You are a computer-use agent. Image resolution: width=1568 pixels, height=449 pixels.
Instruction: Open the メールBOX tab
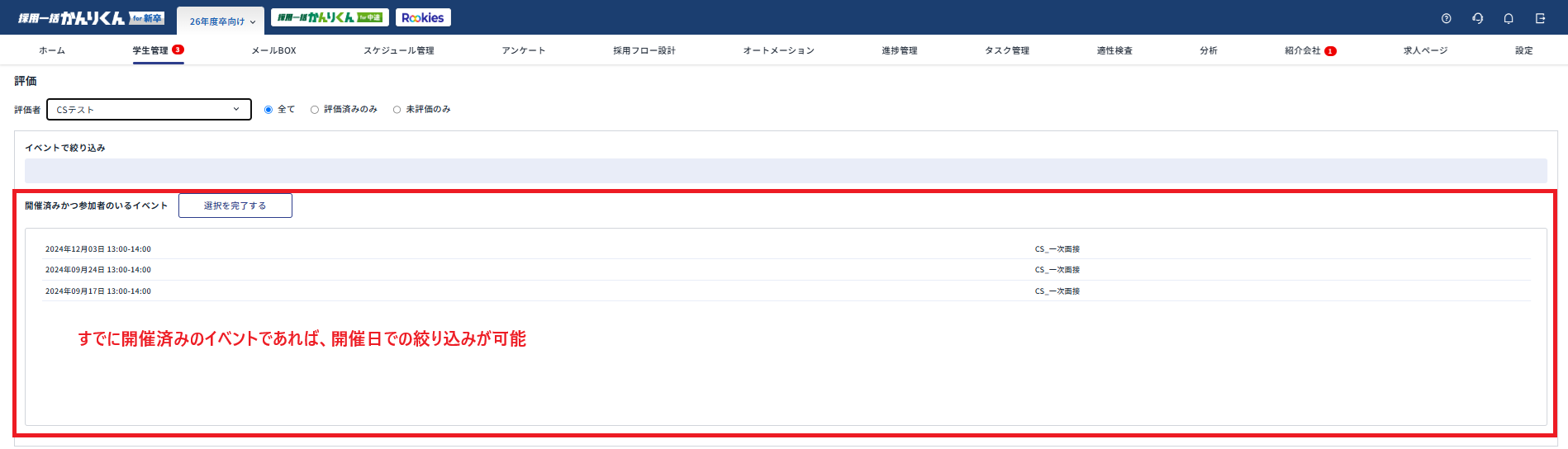[273, 50]
